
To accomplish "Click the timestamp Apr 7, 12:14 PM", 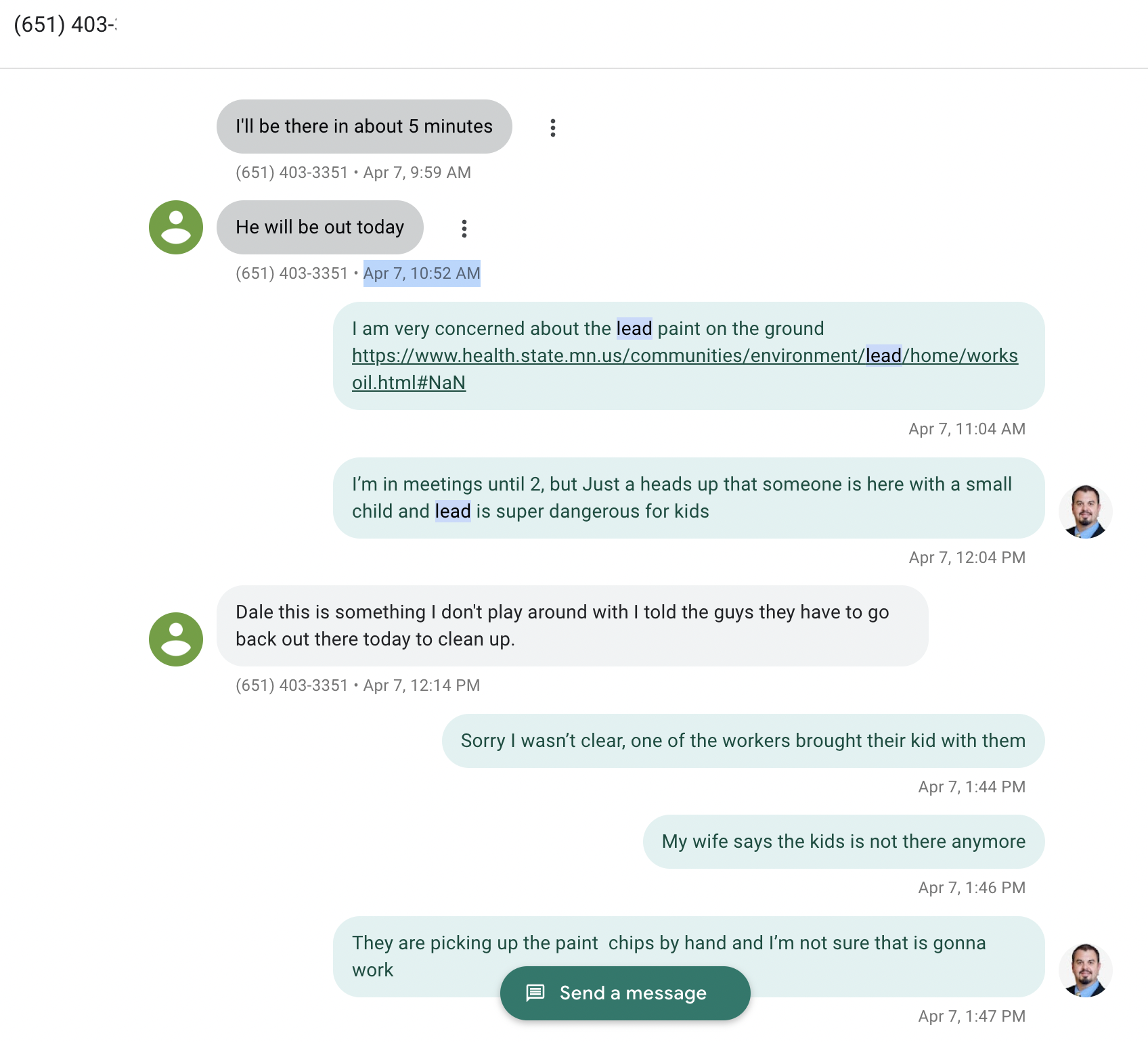I will (x=422, y=685).
